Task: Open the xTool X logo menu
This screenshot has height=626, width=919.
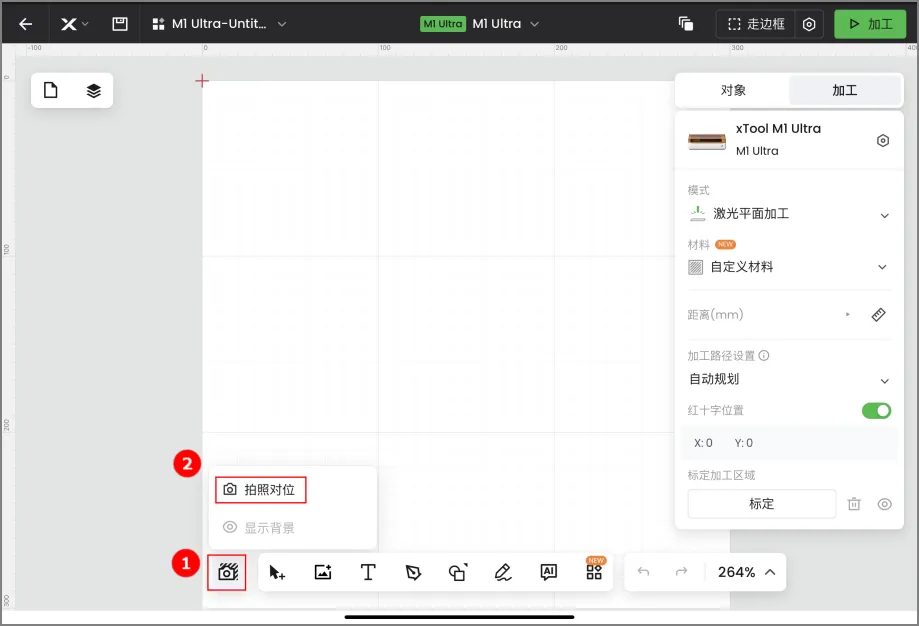Action: 74,24
